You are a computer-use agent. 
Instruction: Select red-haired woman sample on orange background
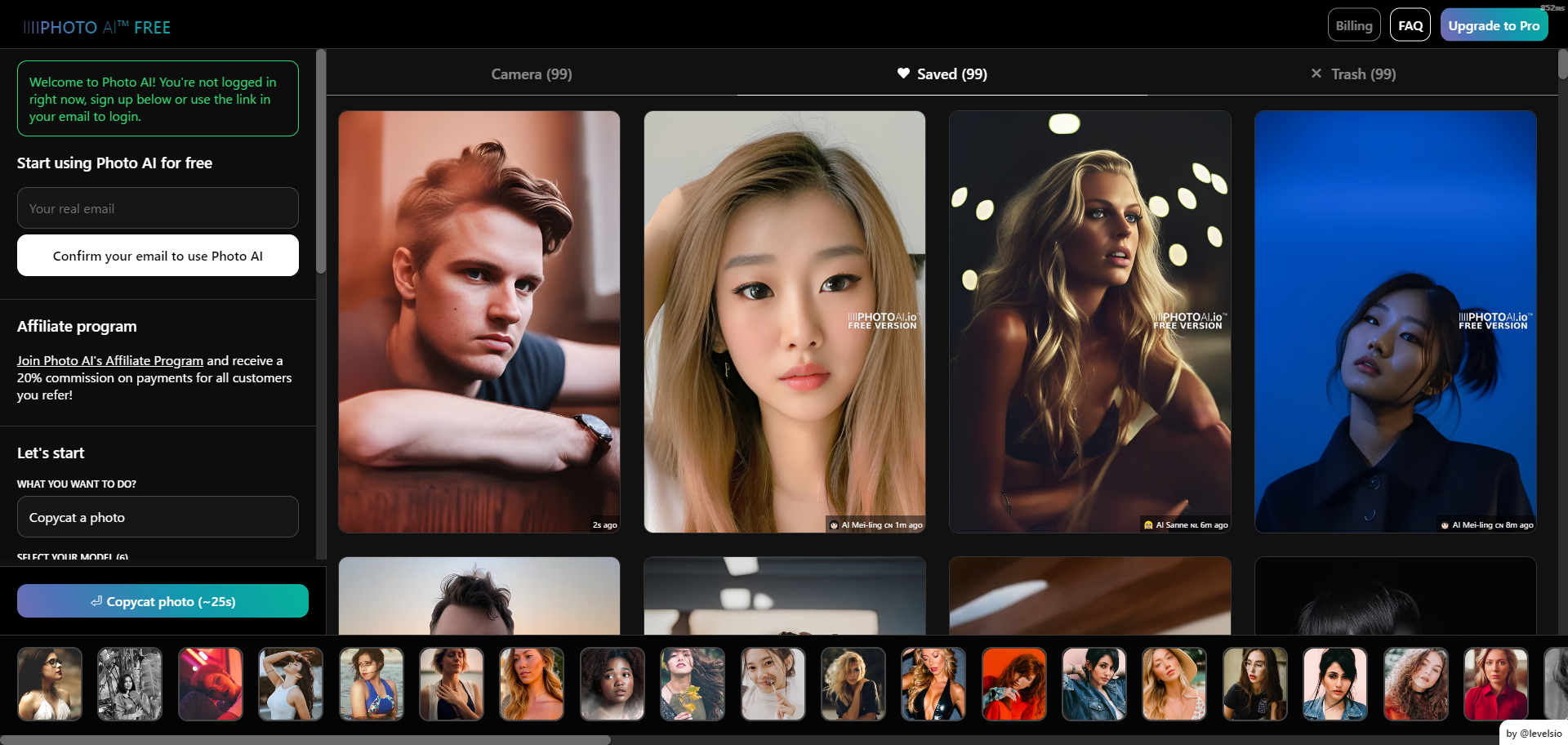pyautogui.click(x=1014, y=684)
